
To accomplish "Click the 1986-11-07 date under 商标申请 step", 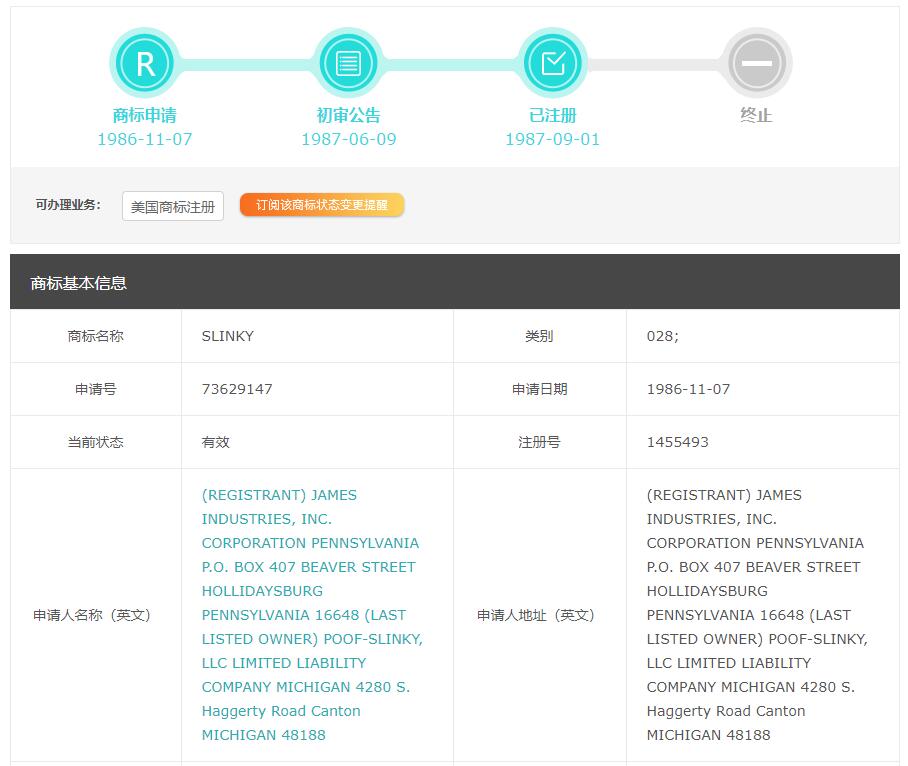I will tap(145, 140).
